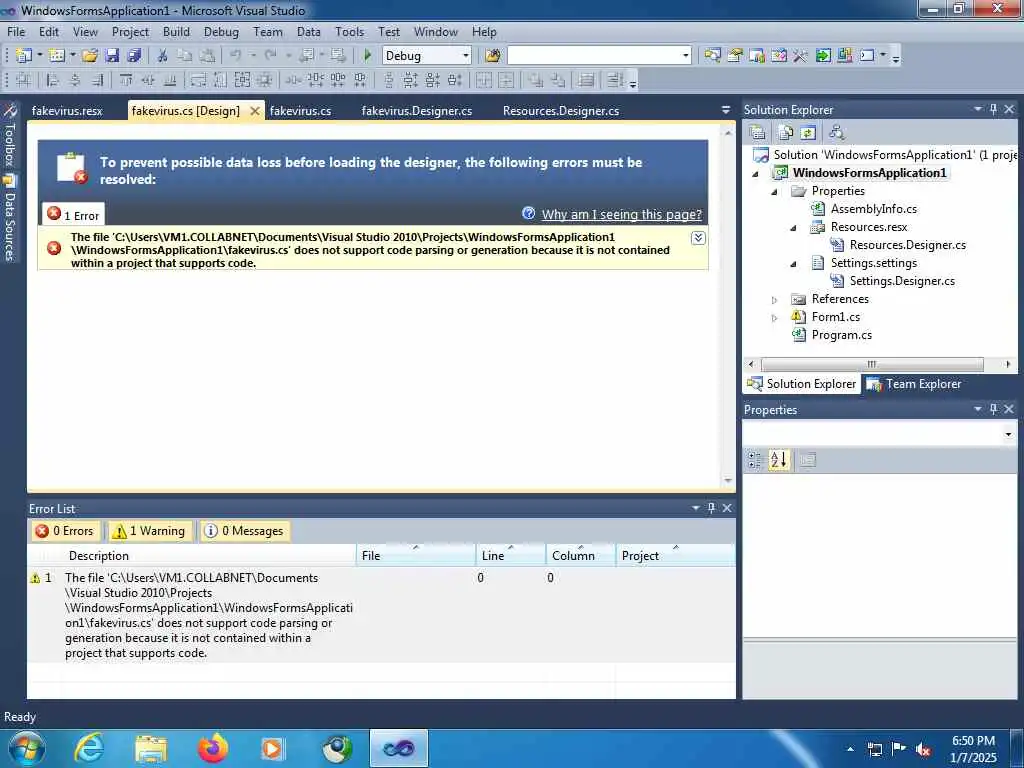The image size is (1024, 768).
Task: Collapse the Resources.resx tree node
Action: (x=793, y=227)
